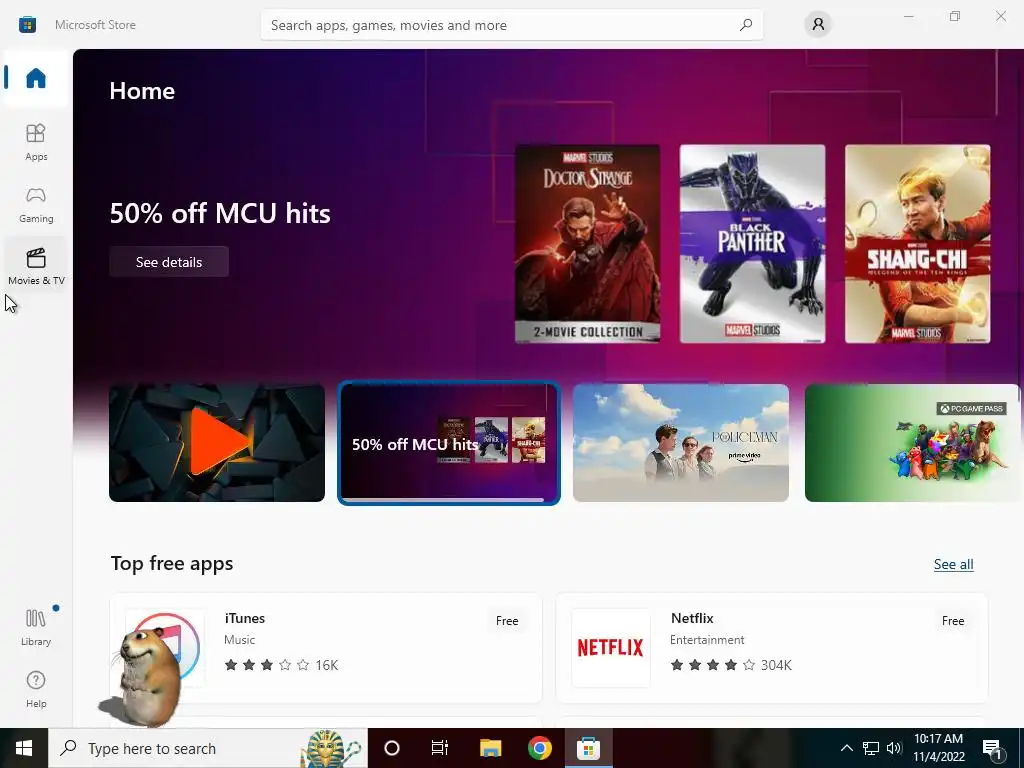1024x768 pixels.
Task: Open the Gaming section
Action: click(36, 204)
